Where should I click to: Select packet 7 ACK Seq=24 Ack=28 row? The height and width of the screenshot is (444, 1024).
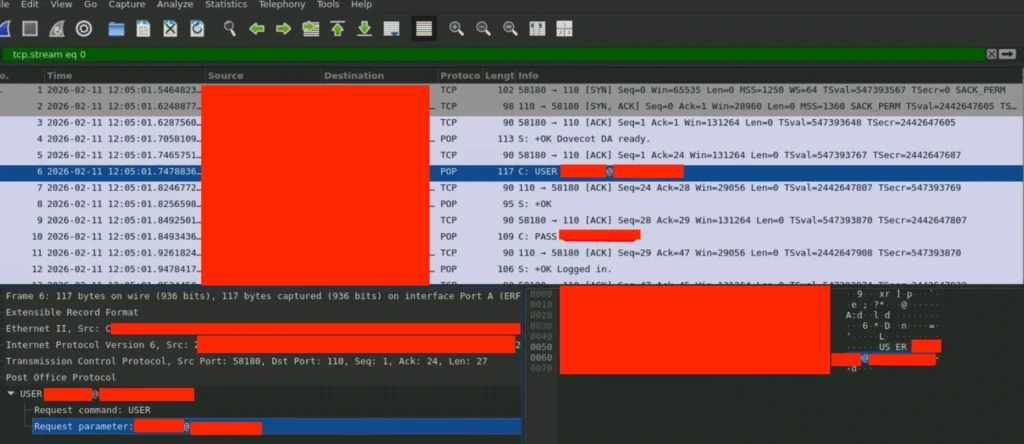pyautogui.click(x=511, y=188)
